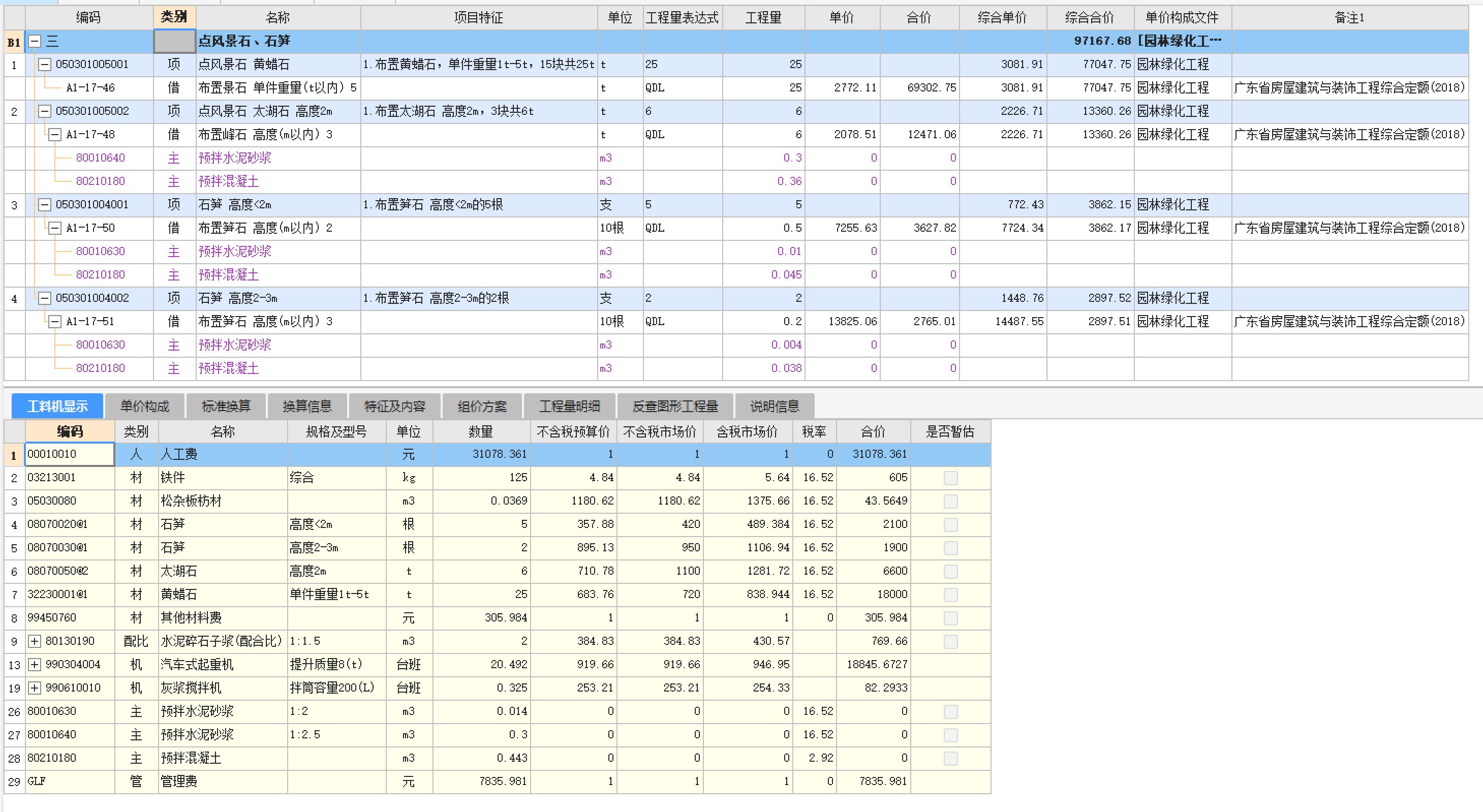Tick 是否暂估 checkbox for 太湖石
The image size is (1483, 812).
click(950, 572)
